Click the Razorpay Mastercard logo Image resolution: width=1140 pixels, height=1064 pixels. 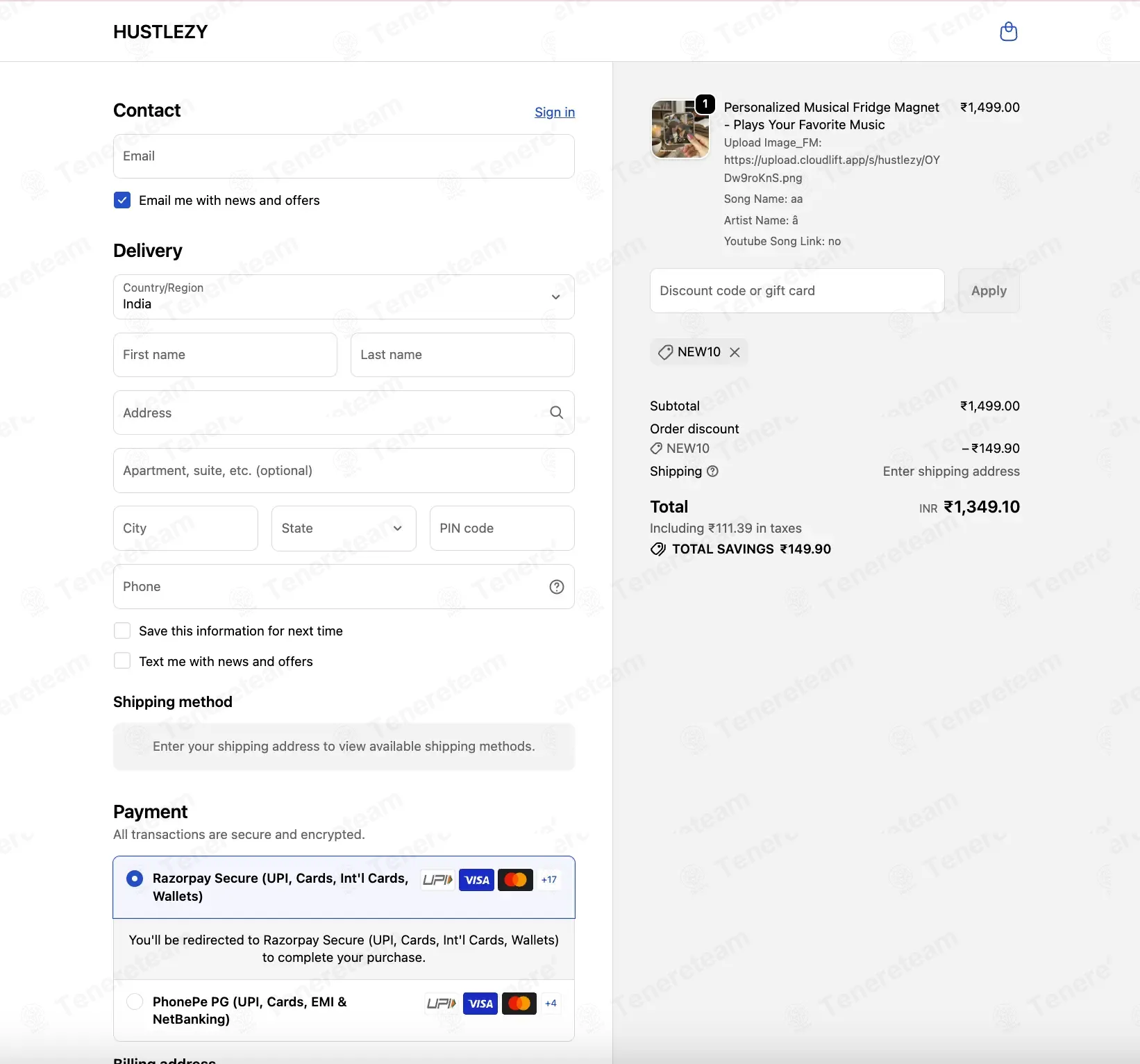(515, 880)
